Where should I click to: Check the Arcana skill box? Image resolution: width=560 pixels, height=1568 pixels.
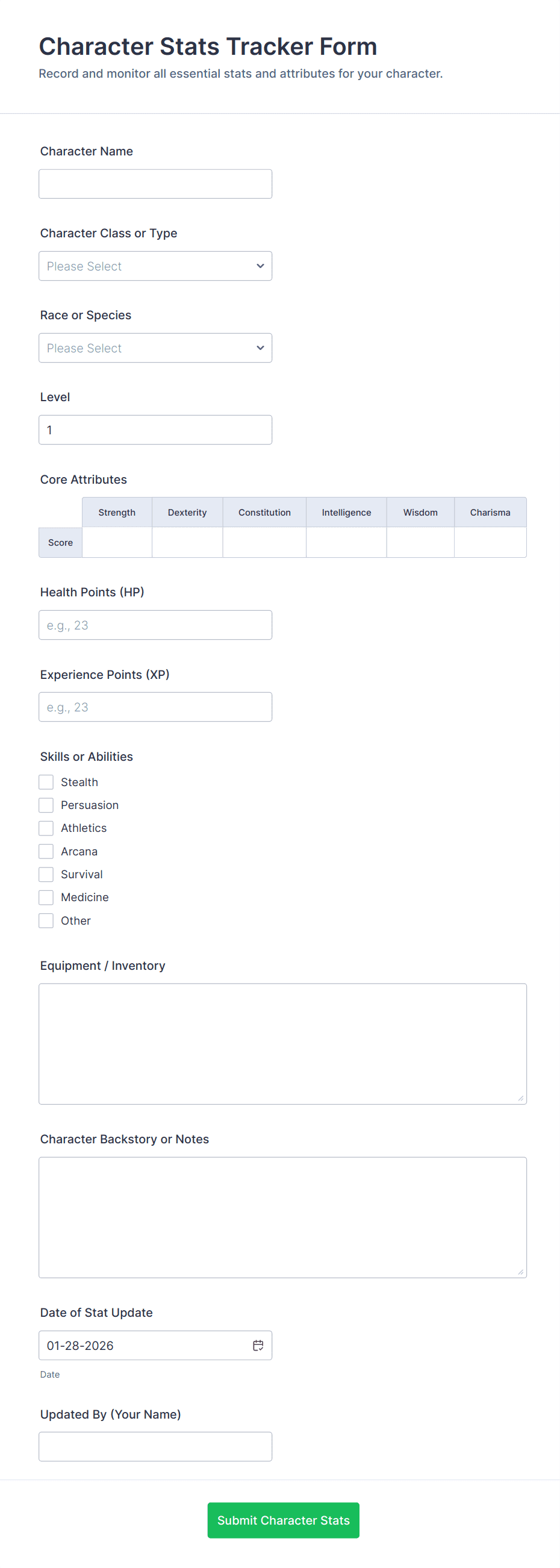[x=46, y=851]
